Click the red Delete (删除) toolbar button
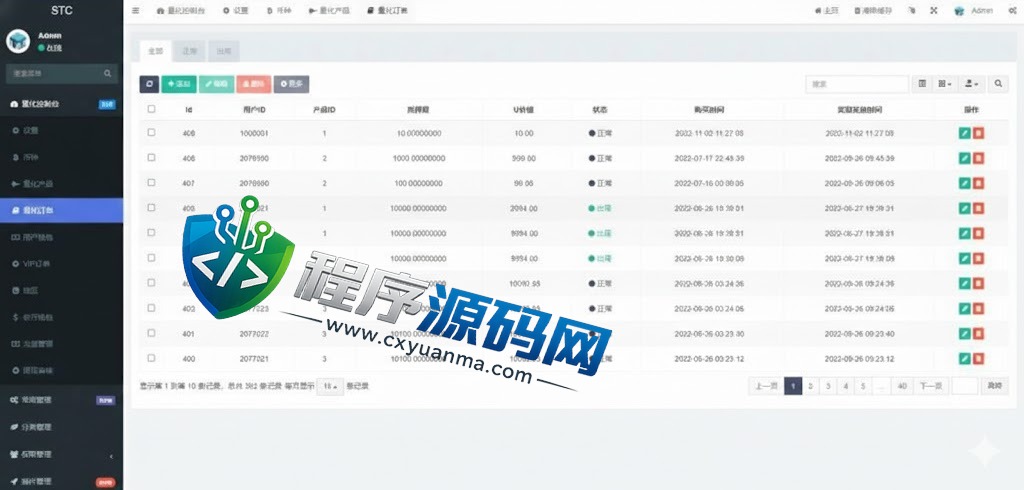 coord(254,84)
